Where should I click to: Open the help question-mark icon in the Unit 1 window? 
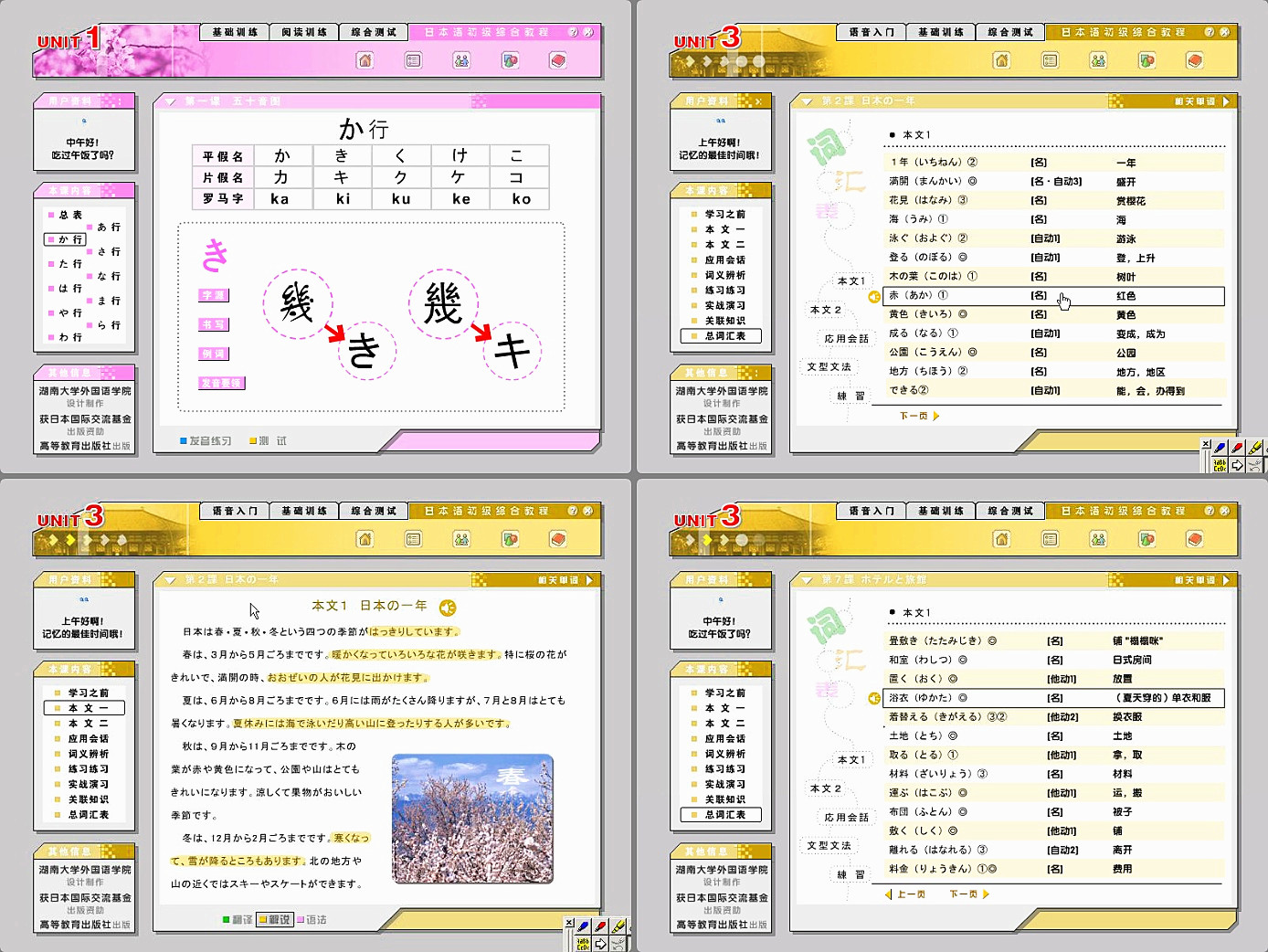[573, 32]
